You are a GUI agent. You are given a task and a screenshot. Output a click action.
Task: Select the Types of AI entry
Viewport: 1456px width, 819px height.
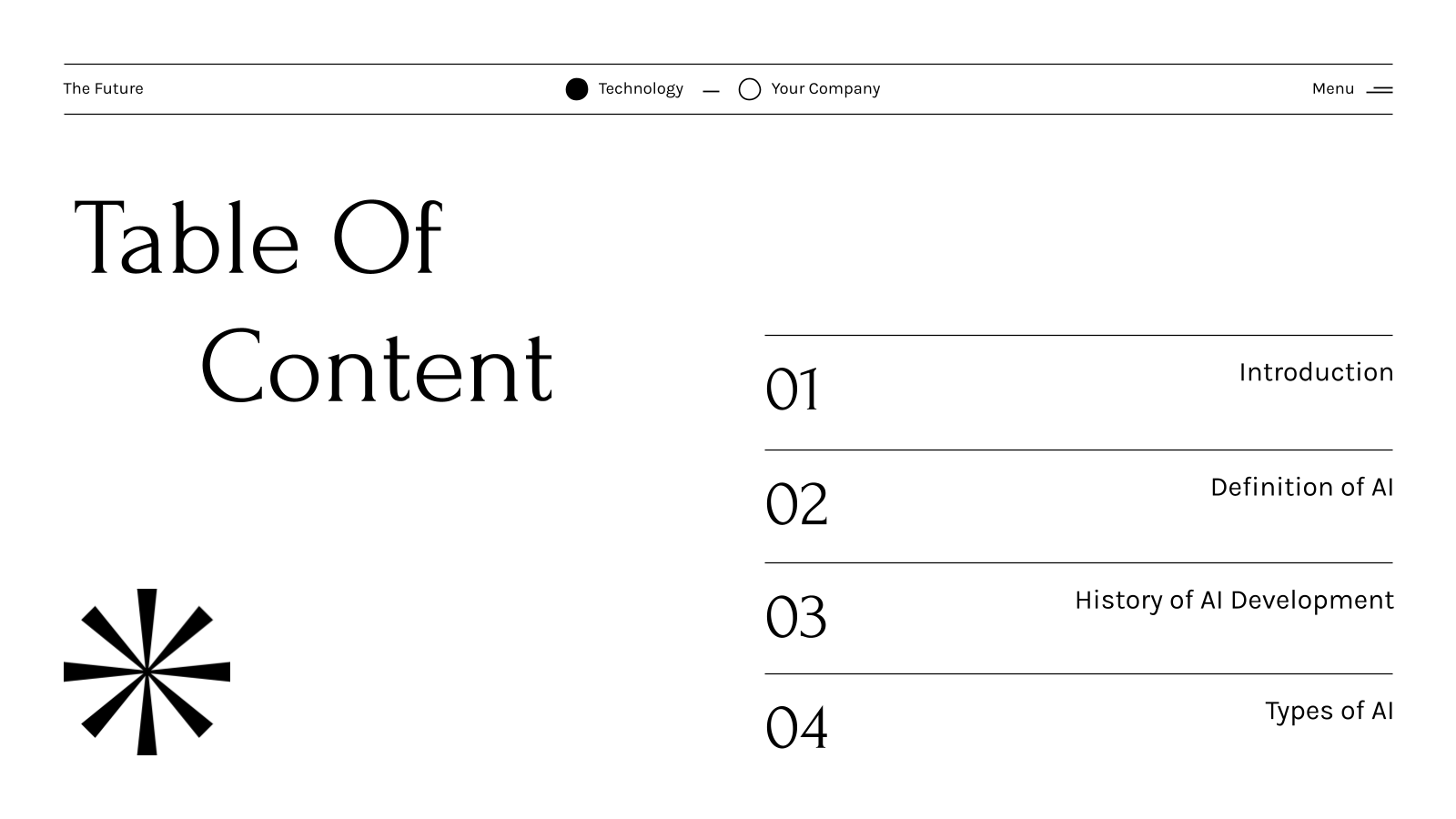point(1329,711)
